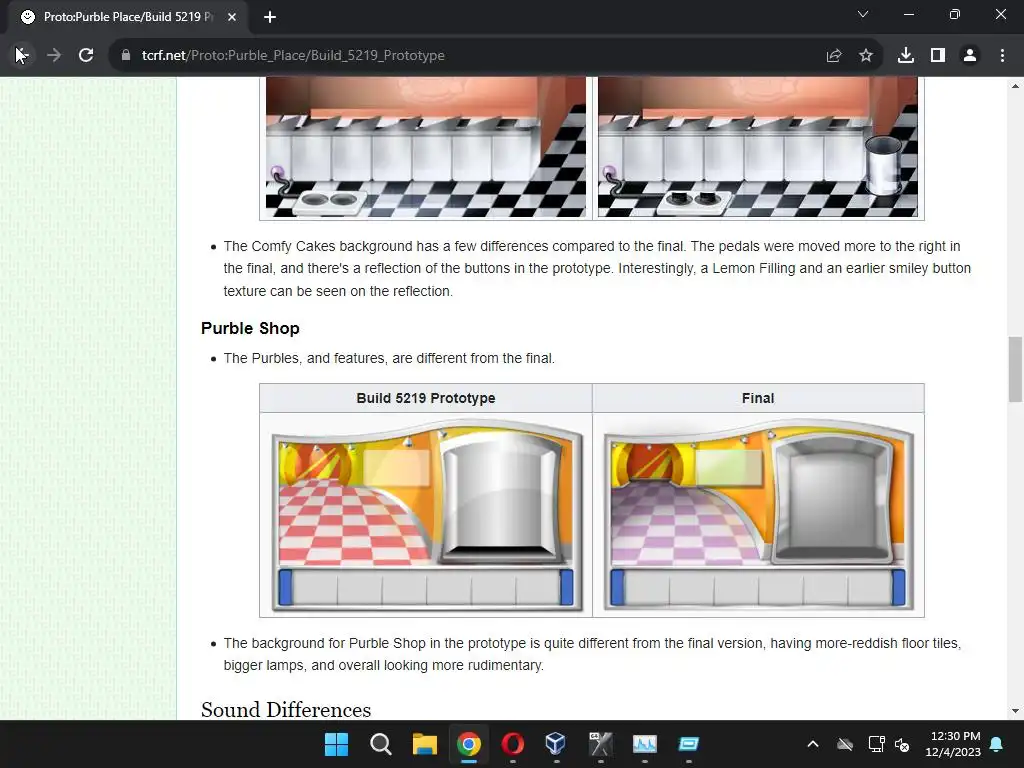Click the Build 5219 Prototype table header
The image size is (1024, 768).
click(x=426, y=398)
